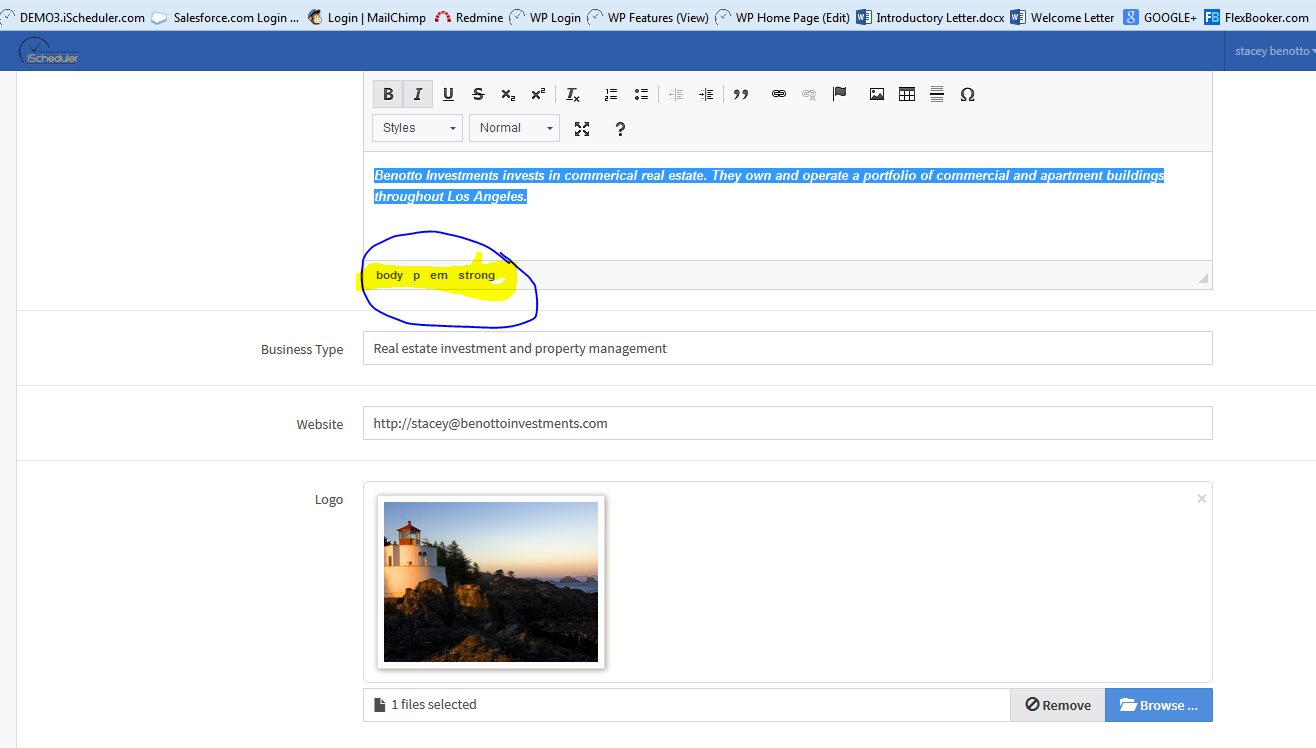The height and width of the screenshot is (748, 1316).
Task: Open the Salesforce.com Login bookmark
Action: (x=226, y=17)
